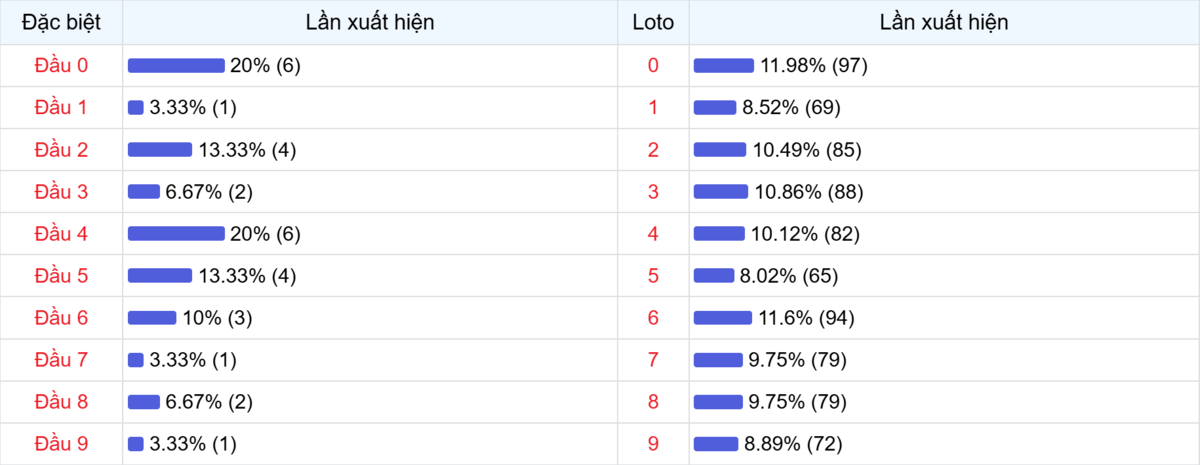Click the 13.33% bar for Đầu 2
Image resolution: width=1200 pixels, height=465 pixels.
160,149
